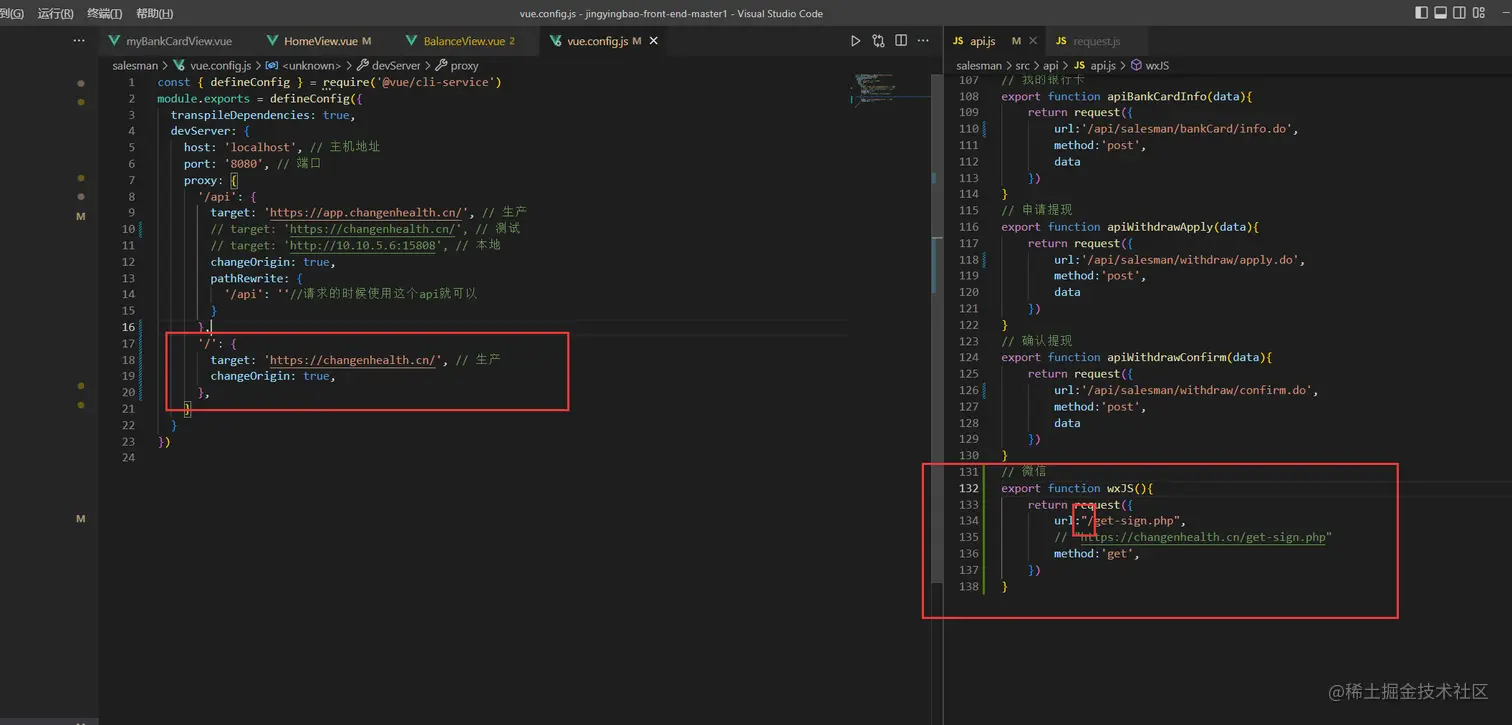Click 'defineConfig' call on line 2

(x=309, y=98)
